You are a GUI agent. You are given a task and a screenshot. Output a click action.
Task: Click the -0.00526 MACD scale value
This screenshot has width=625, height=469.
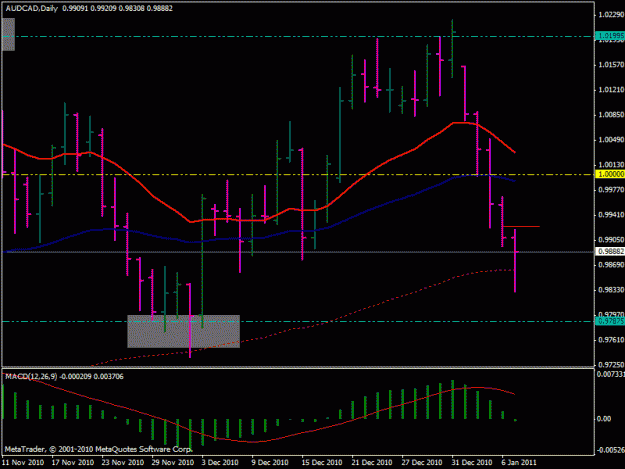[610, 450]
